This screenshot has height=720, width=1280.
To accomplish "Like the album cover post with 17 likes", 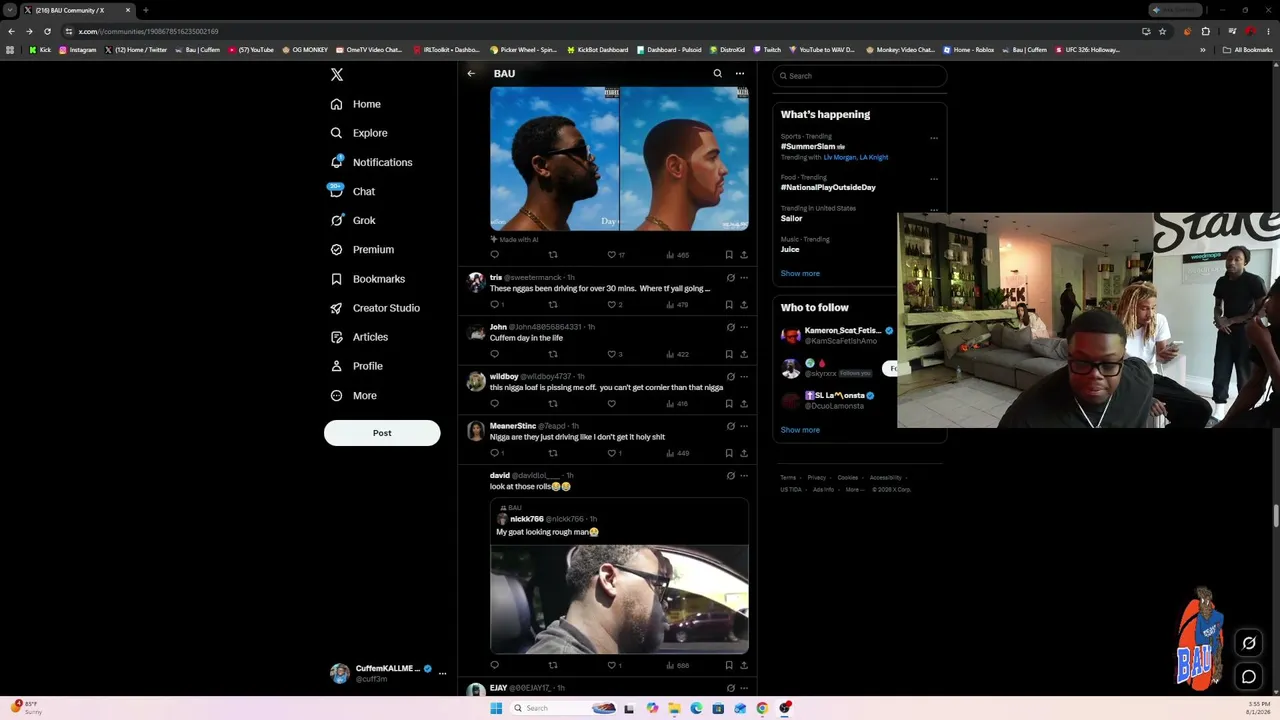I will pyautogui.click(x=612, y=255).
